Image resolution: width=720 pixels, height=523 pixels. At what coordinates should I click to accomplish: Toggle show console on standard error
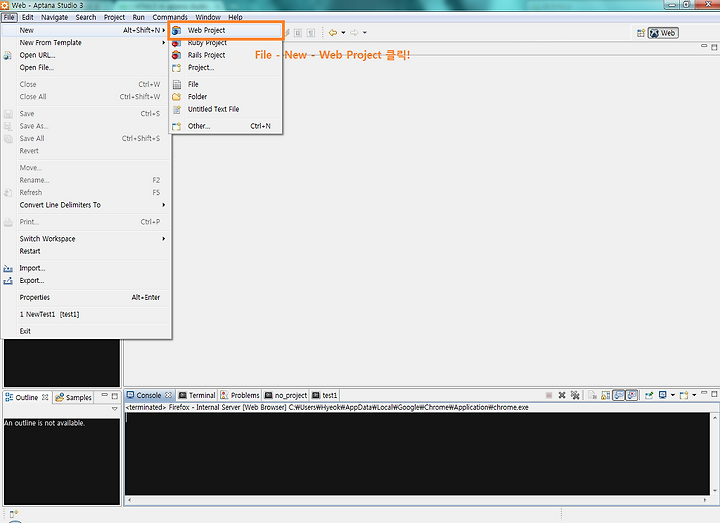pyautogui.click(x=632, y=395)
